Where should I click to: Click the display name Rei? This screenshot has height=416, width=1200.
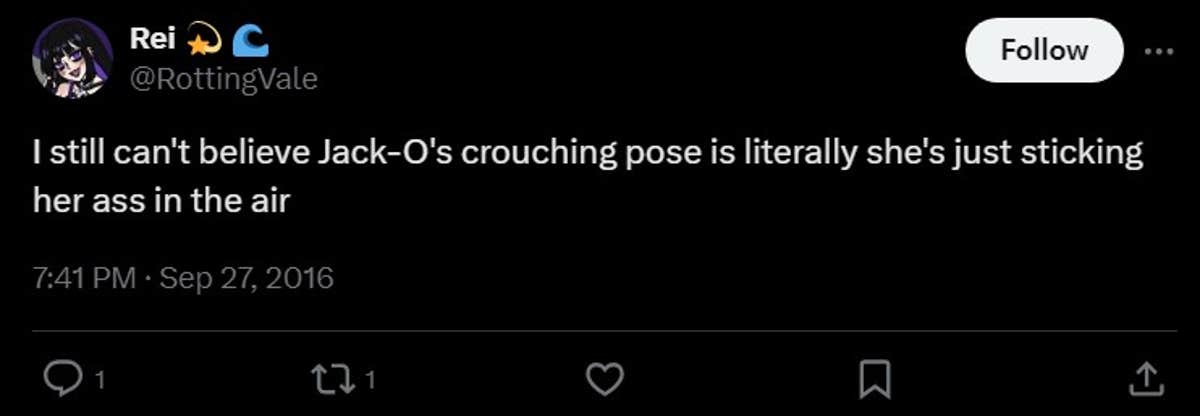coord(150,40)
